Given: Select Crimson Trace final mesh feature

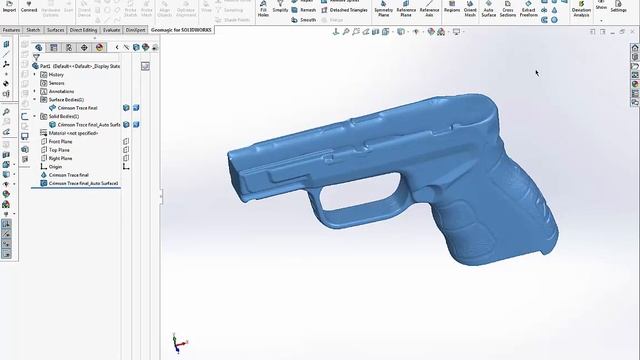Looking at the screenshot, I should click(x=64, y=175).
